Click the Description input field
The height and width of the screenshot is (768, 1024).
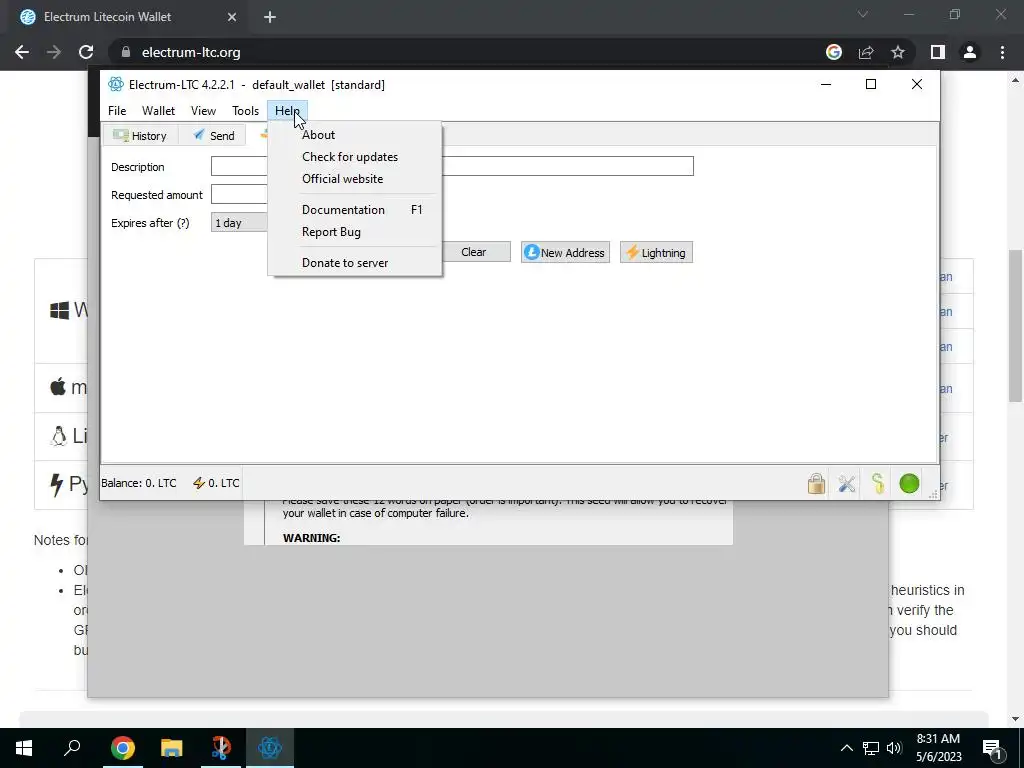452,166
